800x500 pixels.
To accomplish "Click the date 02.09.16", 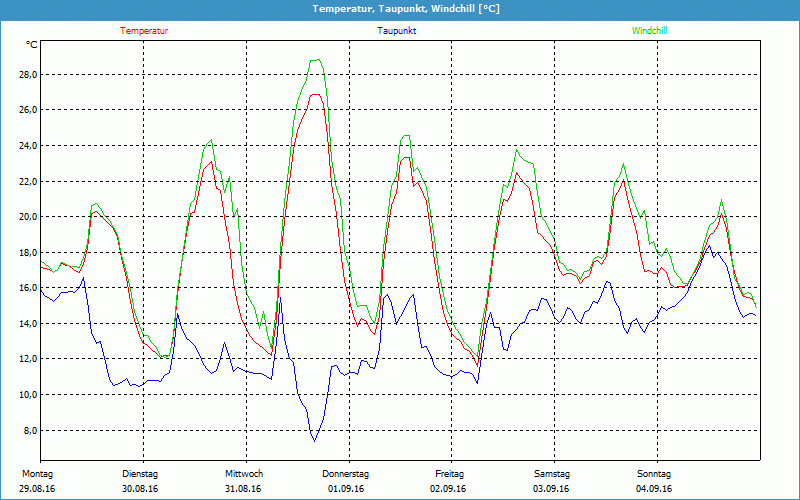I will click(448, 489).
